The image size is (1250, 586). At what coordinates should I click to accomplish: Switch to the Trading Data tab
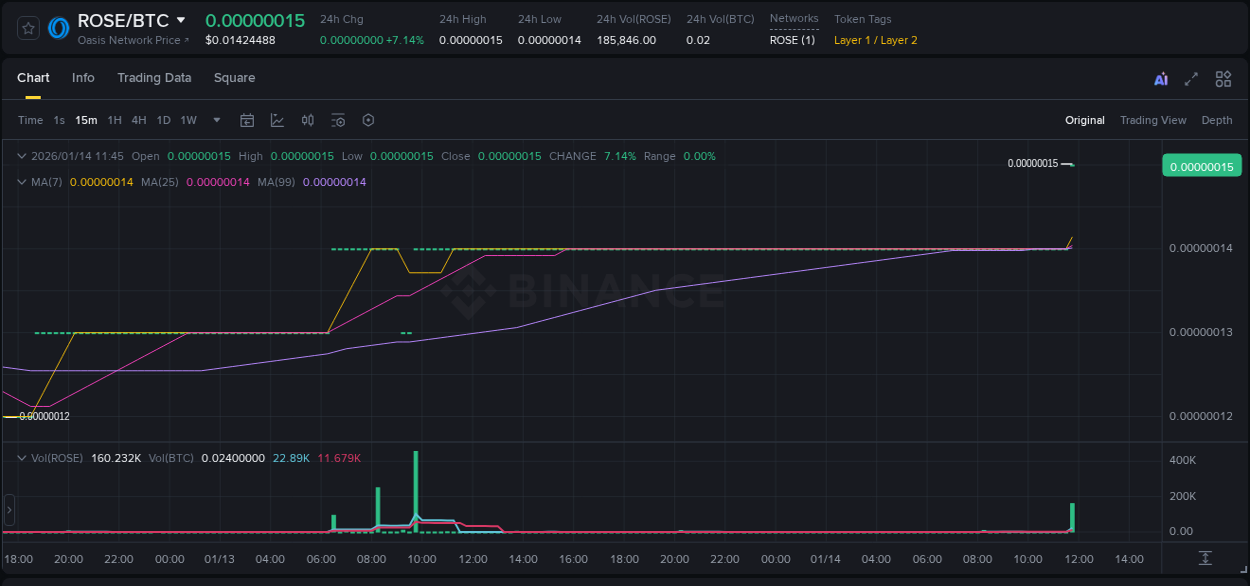point(155,78)
